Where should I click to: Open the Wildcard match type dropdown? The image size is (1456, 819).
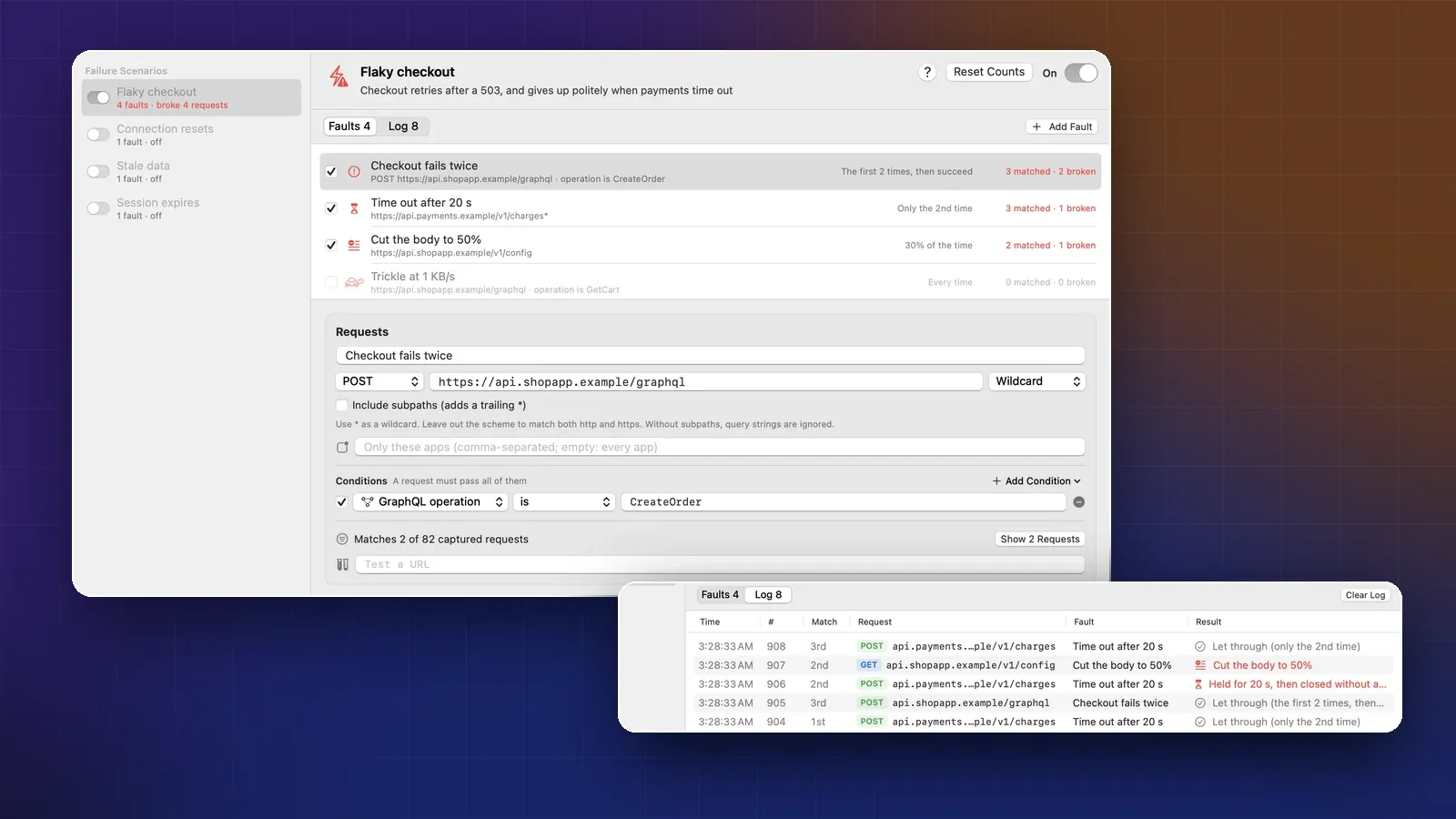coord(1036,381)
